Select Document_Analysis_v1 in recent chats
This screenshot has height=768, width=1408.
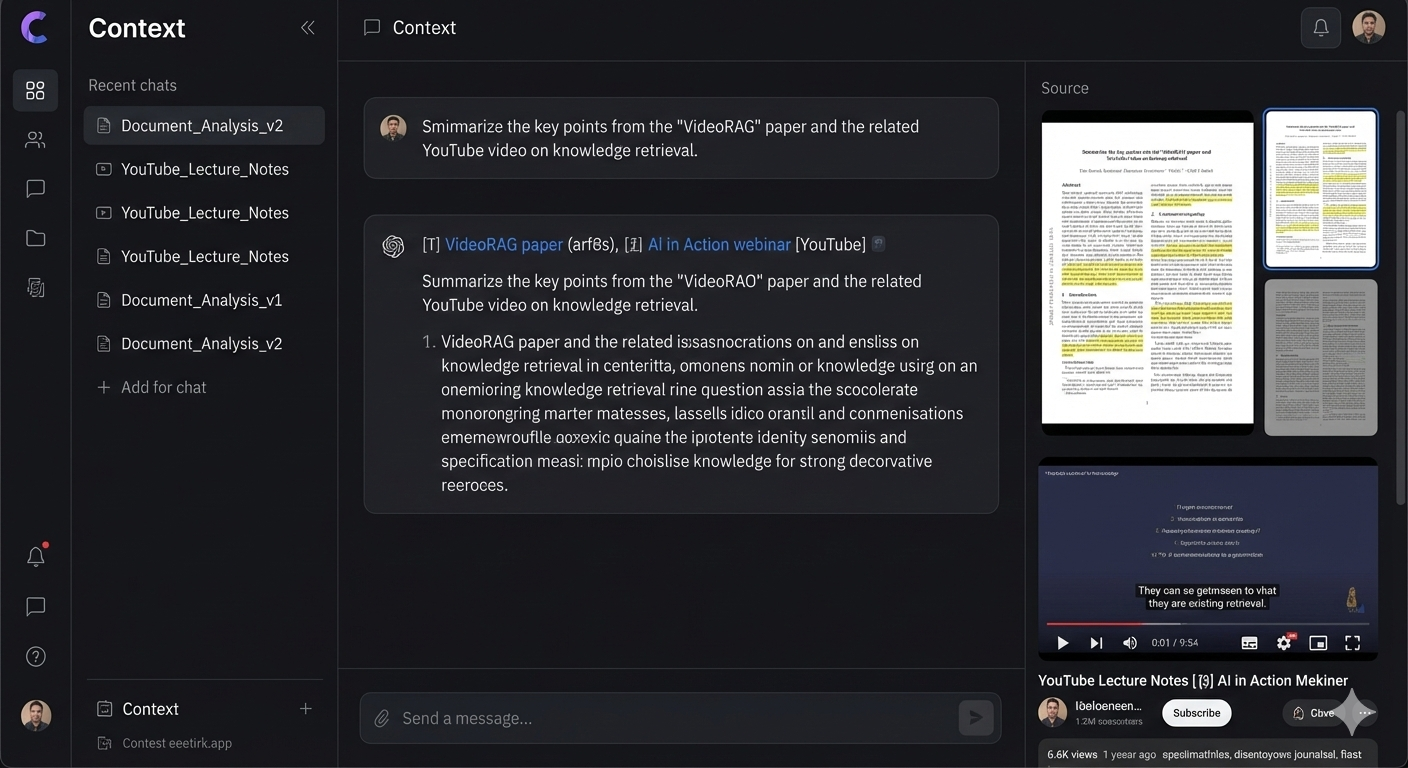[x=201, y=300]
